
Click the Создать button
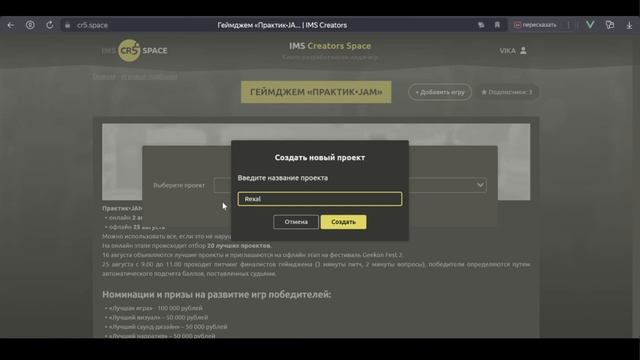pos(343,222)
